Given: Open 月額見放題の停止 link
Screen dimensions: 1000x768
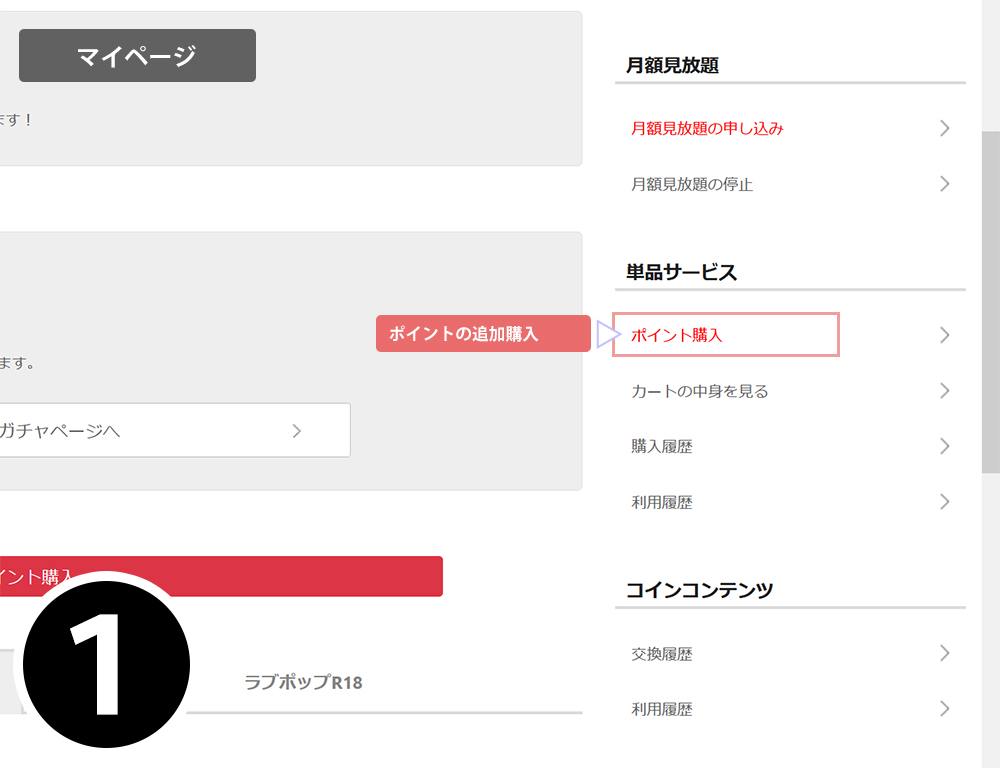Looking at the screenshot, I should 692,184.
